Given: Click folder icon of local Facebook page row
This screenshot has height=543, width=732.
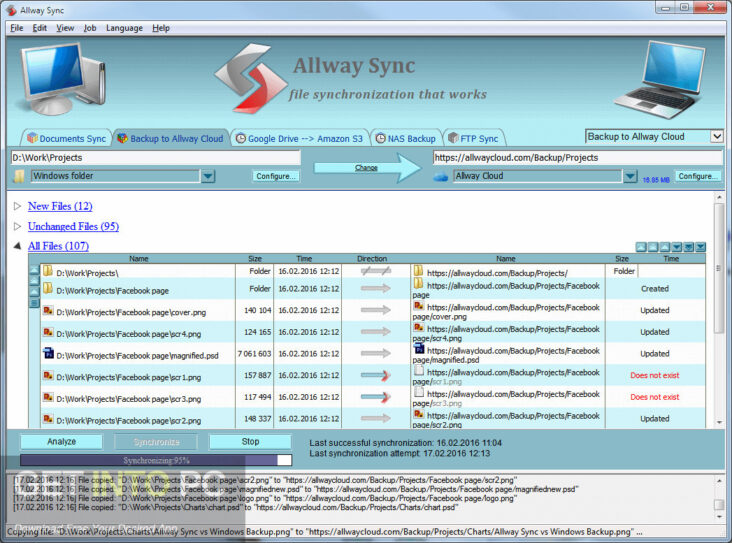Looking at the screenshot, I should [x=48, y=289].
